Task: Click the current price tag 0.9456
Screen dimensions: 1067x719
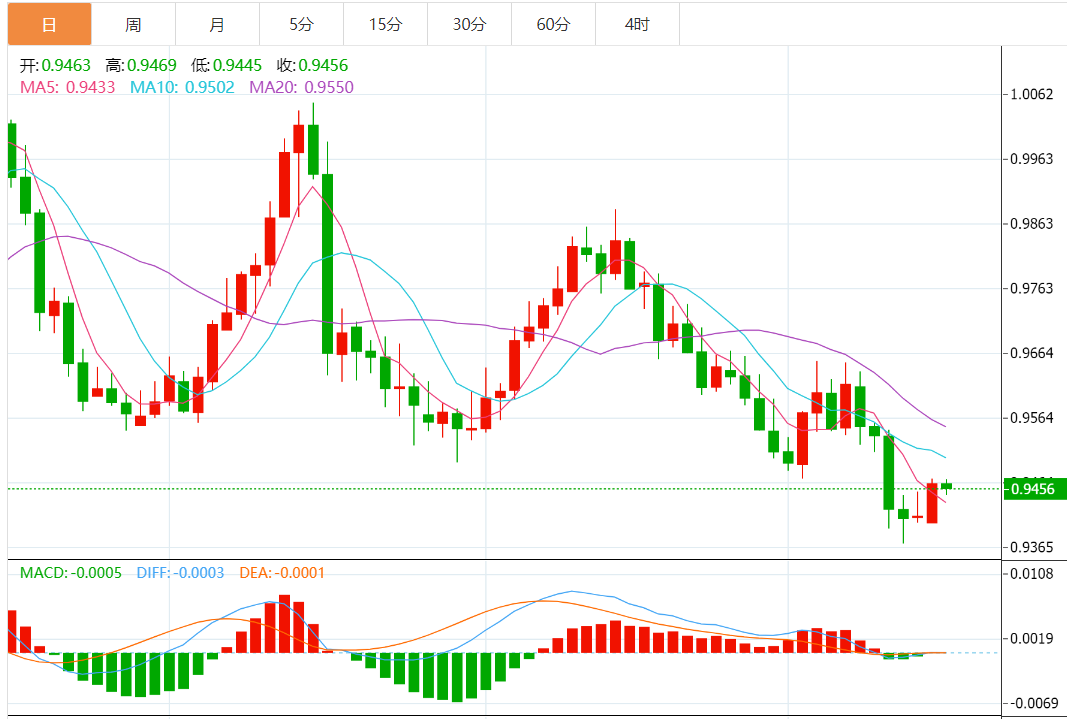Action: pyautogui.click(x=1034, y=488)
